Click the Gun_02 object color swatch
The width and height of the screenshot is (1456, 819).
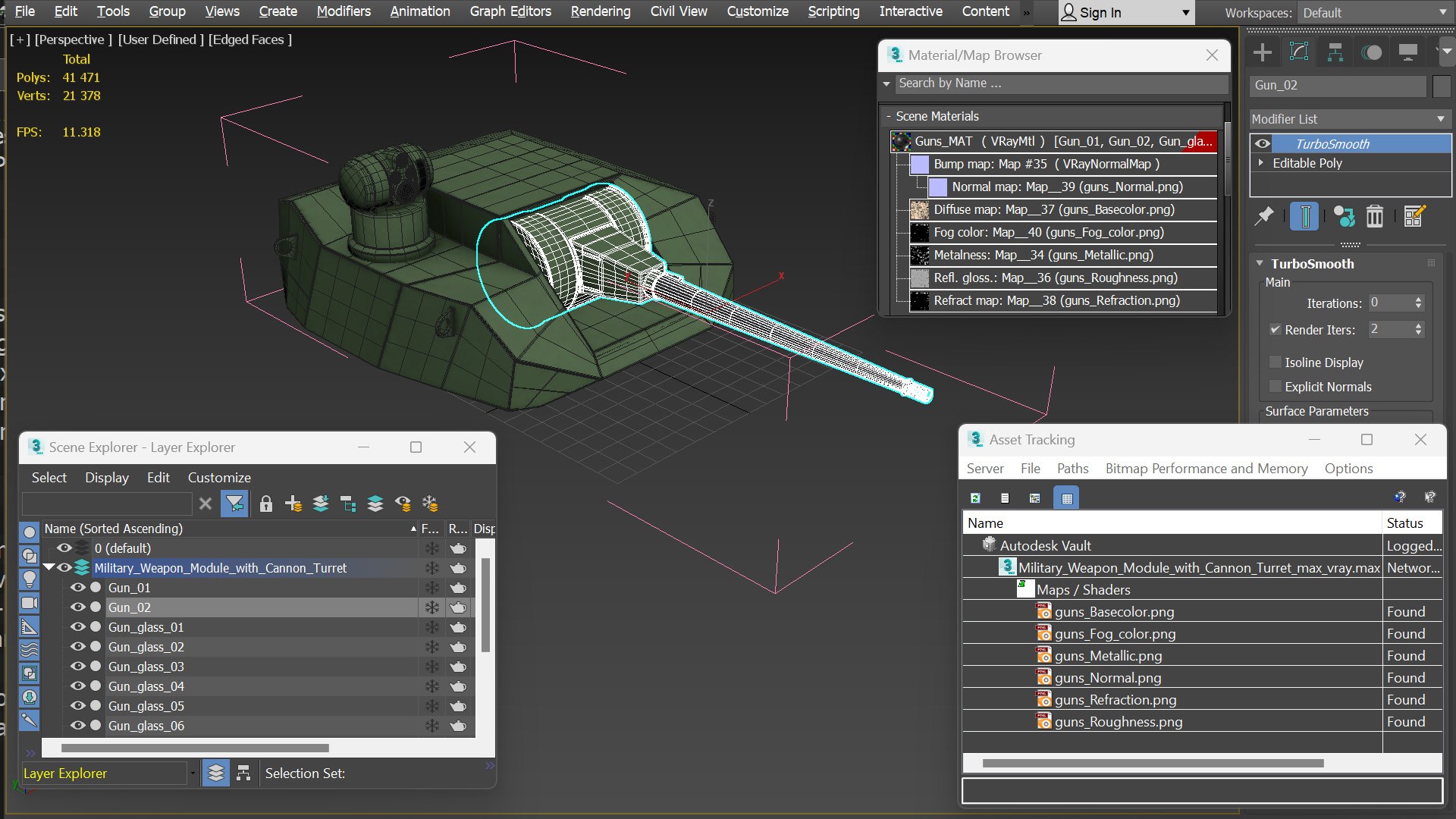point(1442,86)
